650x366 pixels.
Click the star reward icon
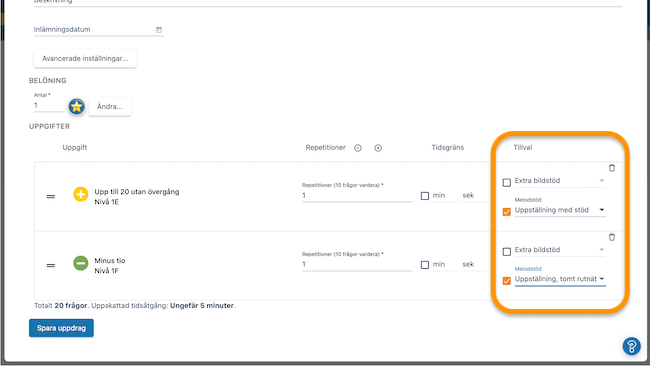tap(77, 107)
